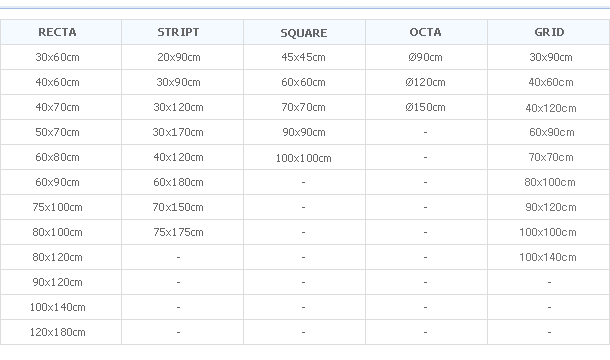The image size is (610, 360).
Task: Select the 40x120cm cell under GRID
Action: pyautogui.click(x=549, y=107)
